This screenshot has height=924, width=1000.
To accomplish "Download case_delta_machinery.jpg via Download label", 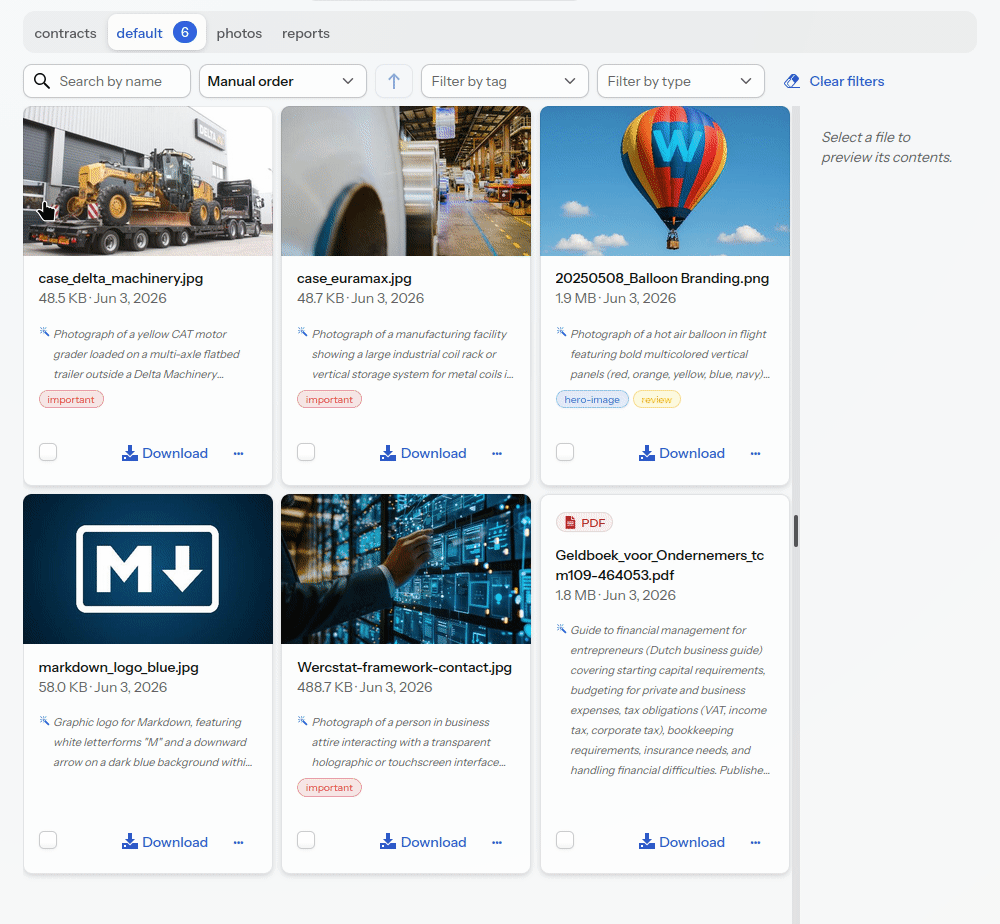I will pyautogui.click(x=175, y=453).
